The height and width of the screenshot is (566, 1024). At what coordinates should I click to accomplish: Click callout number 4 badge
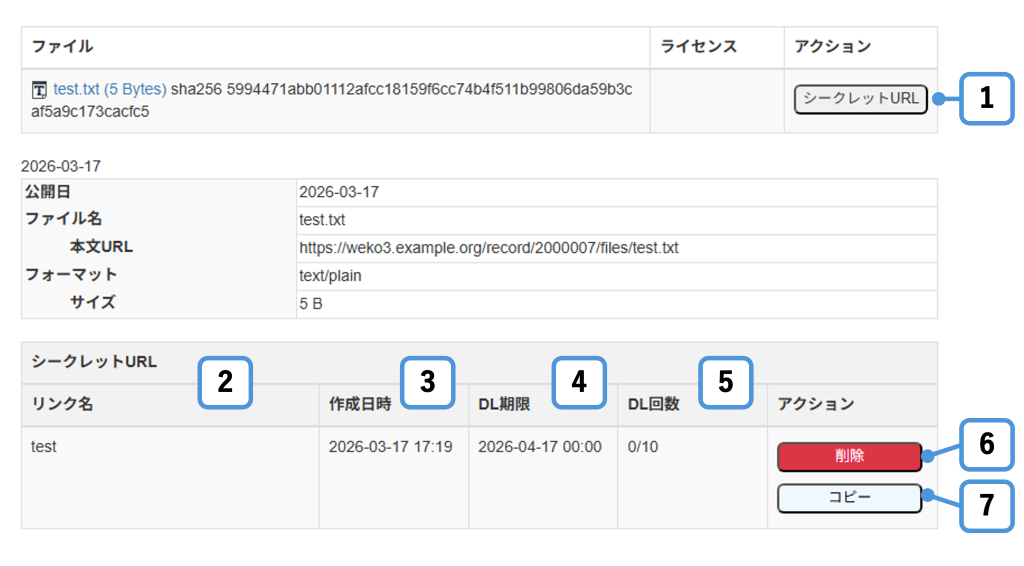pyautogui.click(x=579, y=382)
